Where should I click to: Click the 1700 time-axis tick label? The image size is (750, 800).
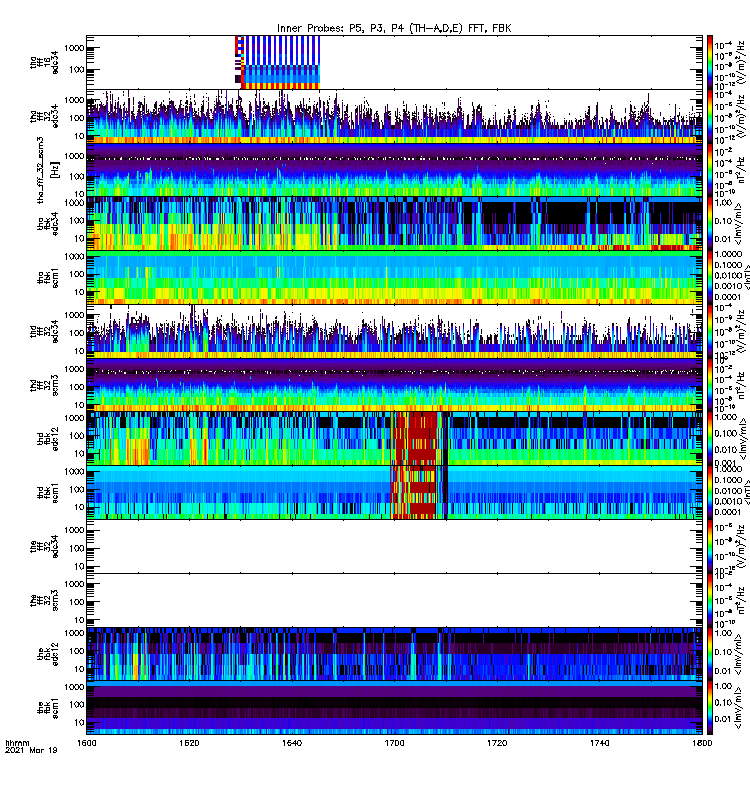tap(394, 743)
